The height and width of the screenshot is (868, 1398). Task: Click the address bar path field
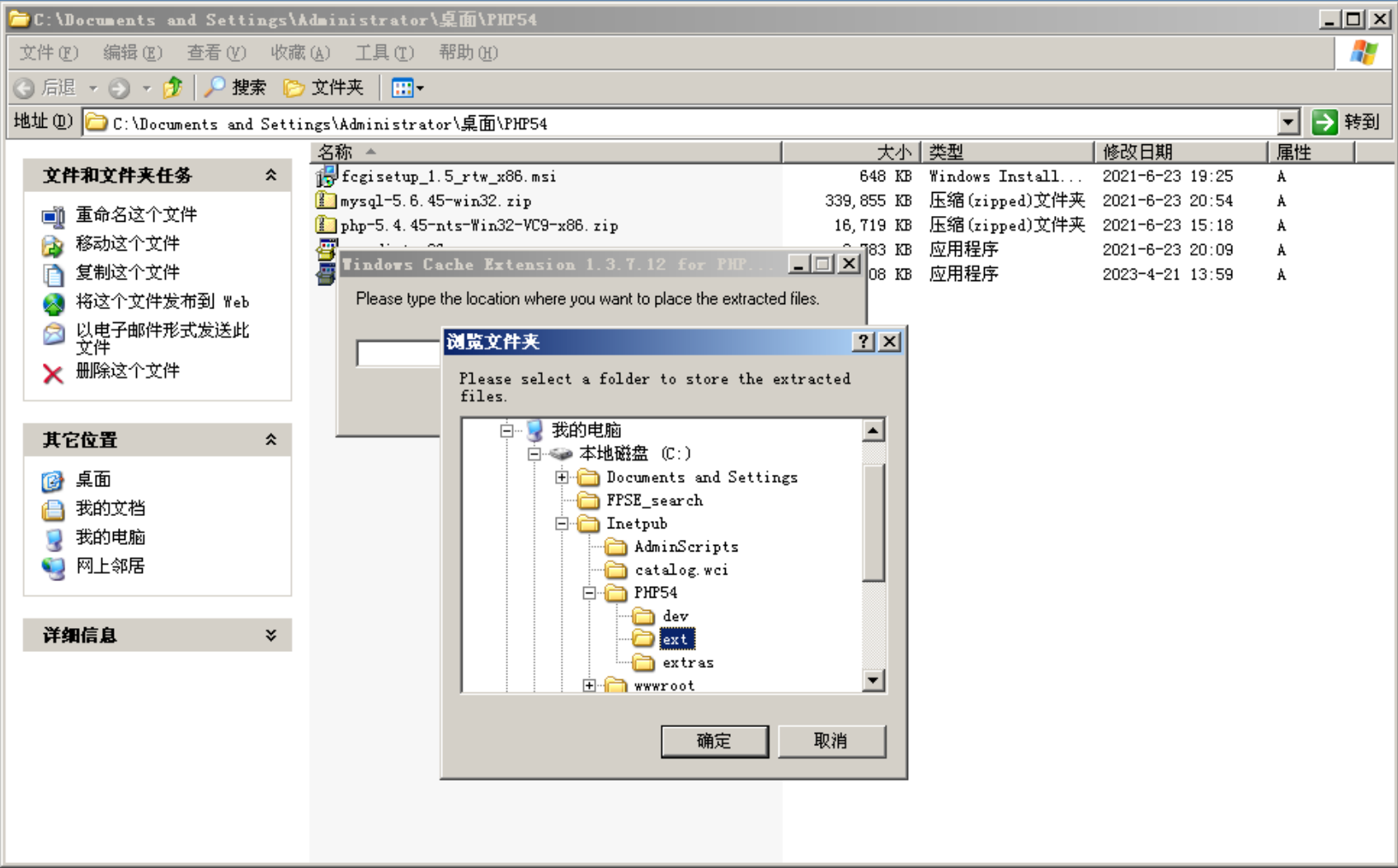(680, 123)
